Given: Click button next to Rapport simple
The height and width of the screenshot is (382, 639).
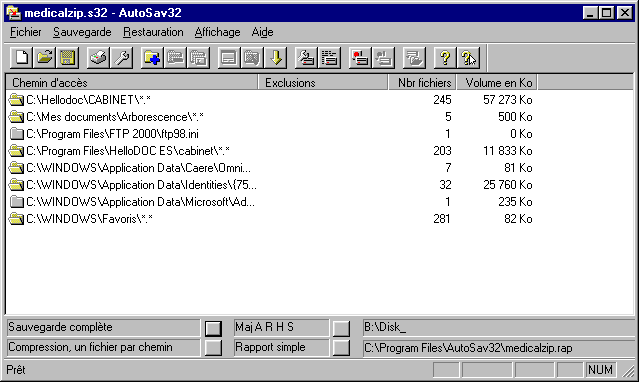Looking at the screenshot, I should pos(341,348).
